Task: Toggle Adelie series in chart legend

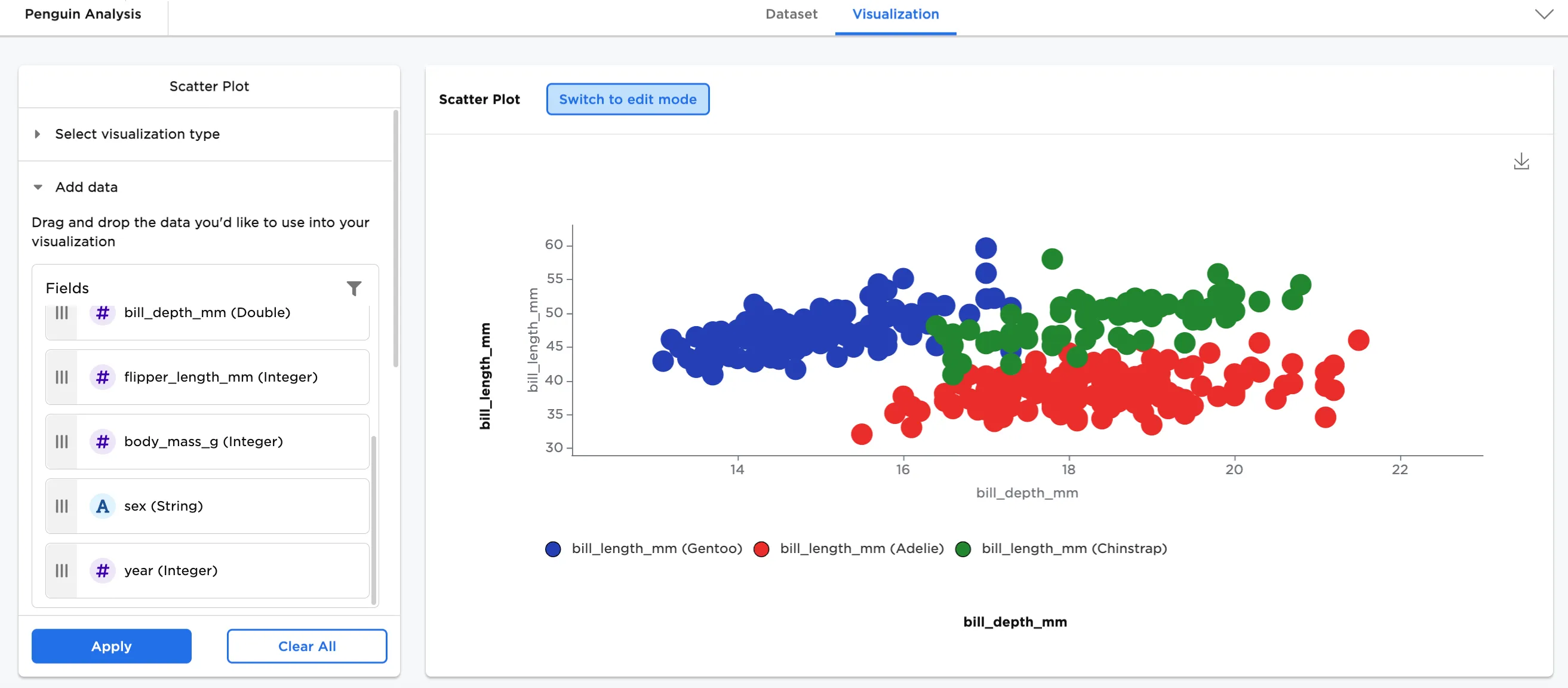Action: pyautogui.click(x=848, y=549)
